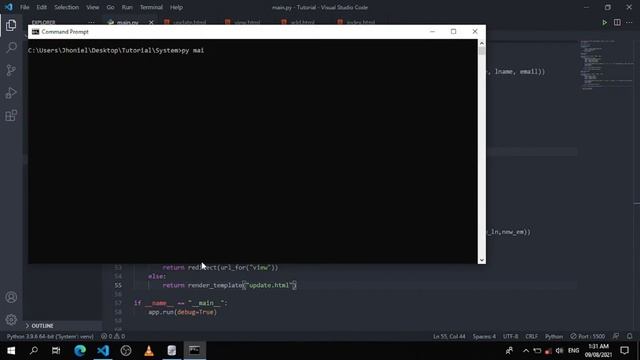Open the Run and Debug view
This screenshot has width=640, height=360.
tap(11, 93)
